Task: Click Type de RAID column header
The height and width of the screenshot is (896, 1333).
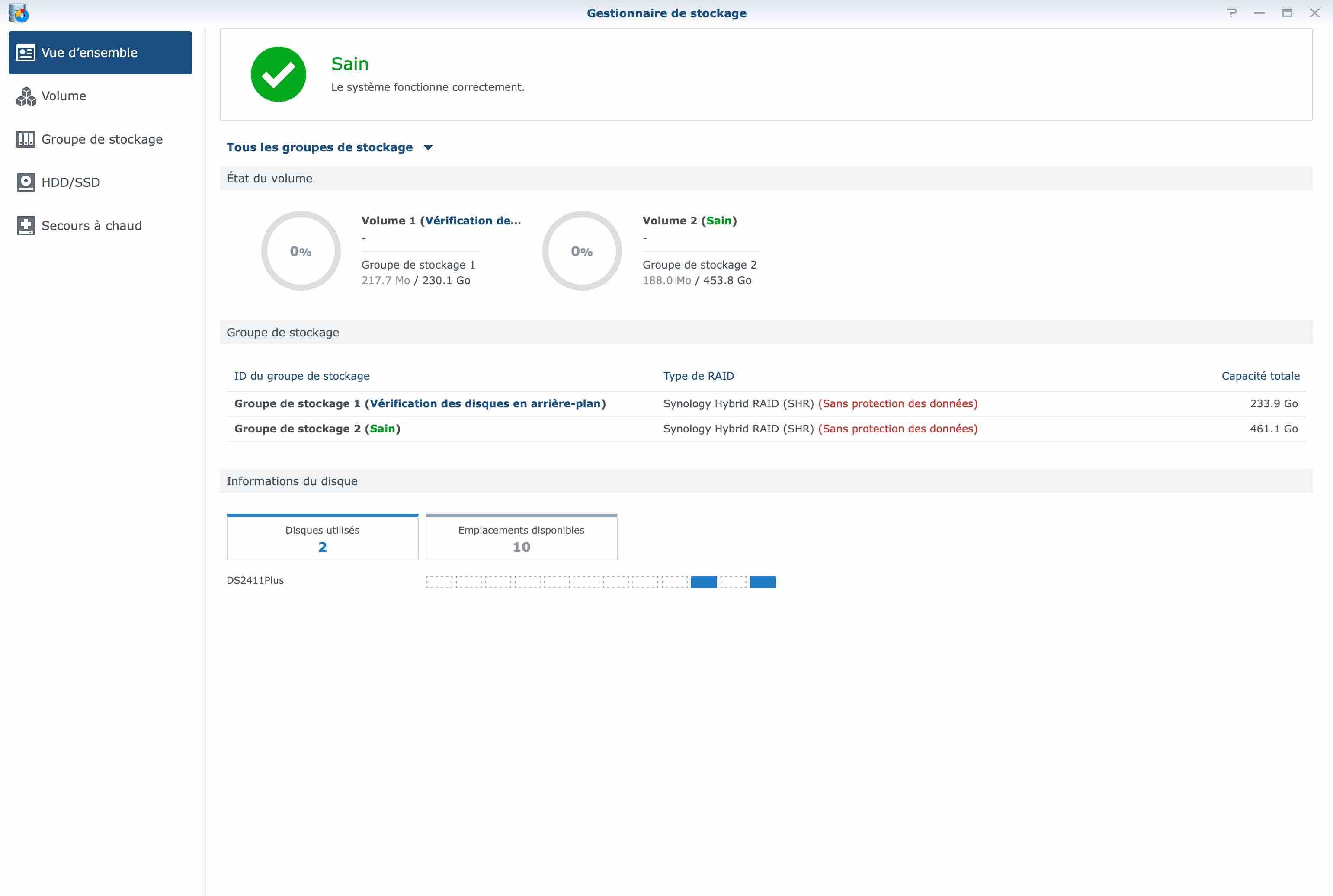Action: tap(698, 376)
